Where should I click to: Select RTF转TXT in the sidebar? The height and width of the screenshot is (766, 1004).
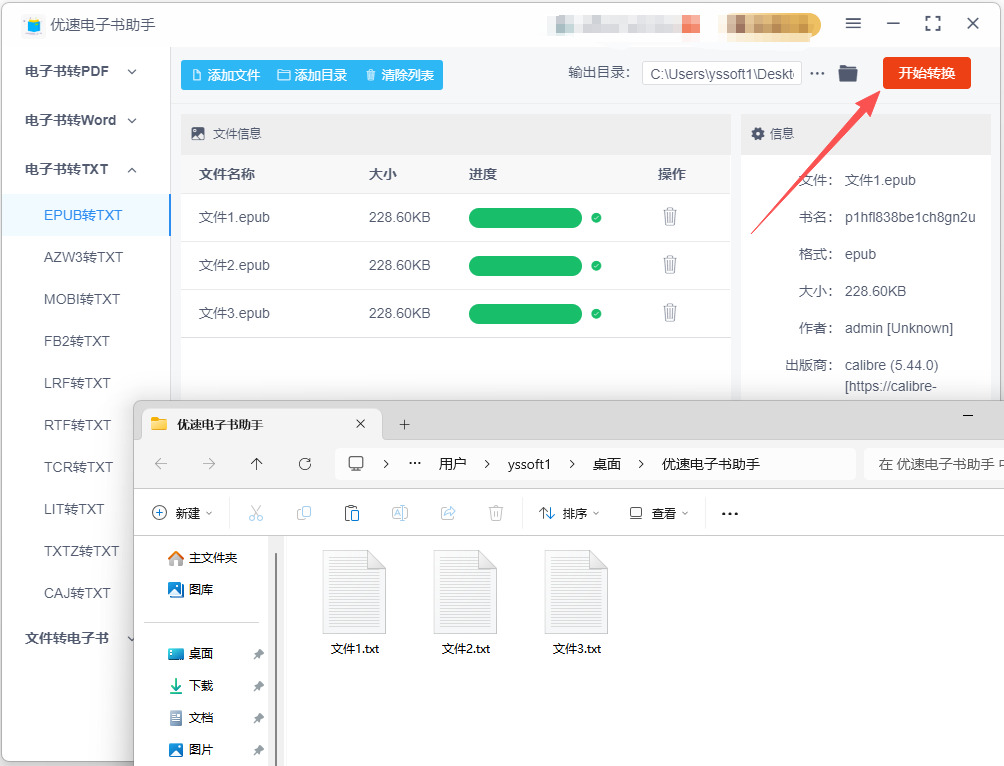point(77,425)
